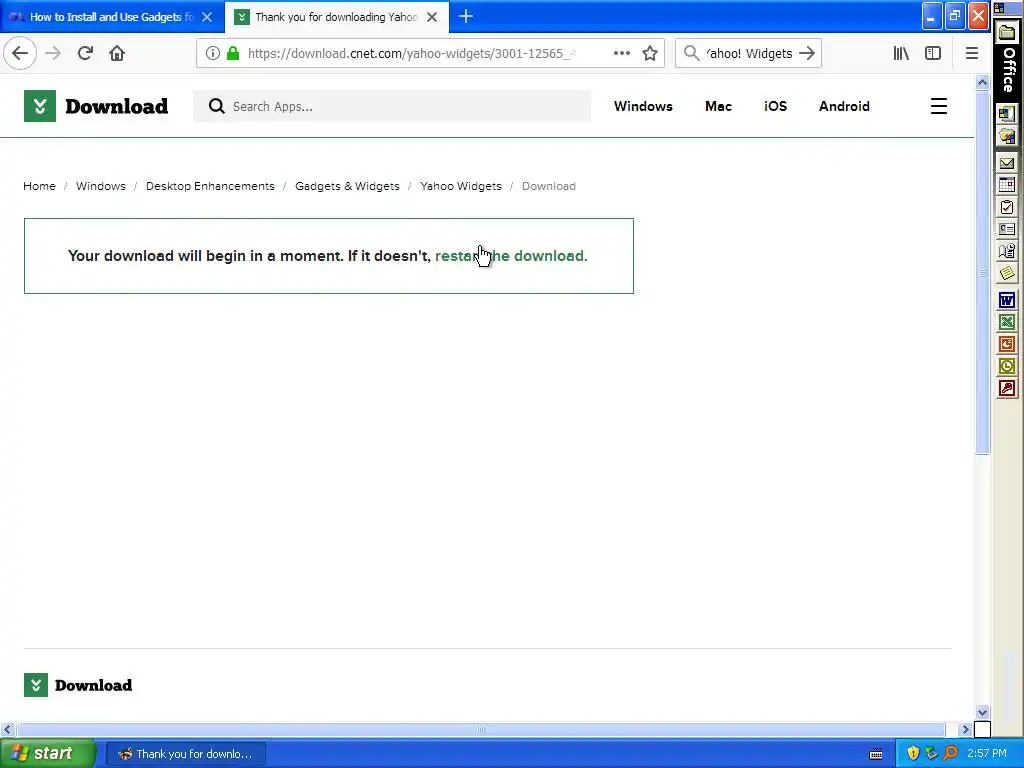Click the footer Download logo
1024x768 pixels.
click(x=78, y=685)
